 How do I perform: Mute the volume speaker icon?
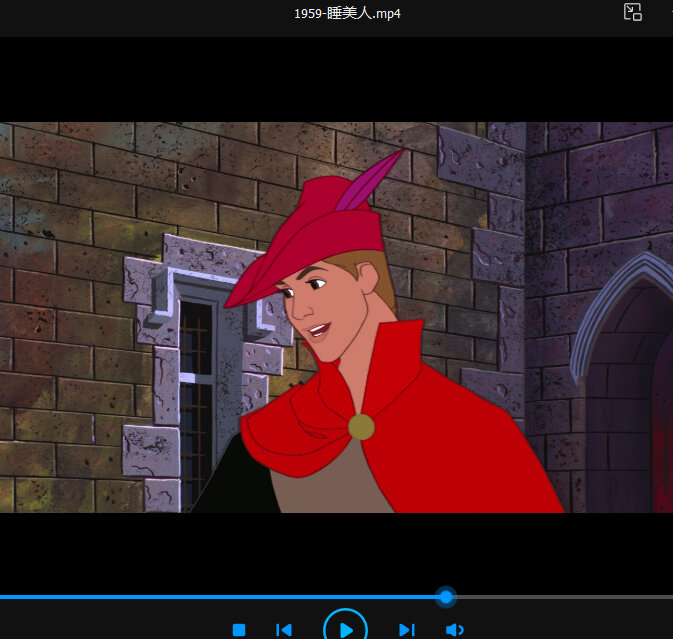click(x=455, y=630)
